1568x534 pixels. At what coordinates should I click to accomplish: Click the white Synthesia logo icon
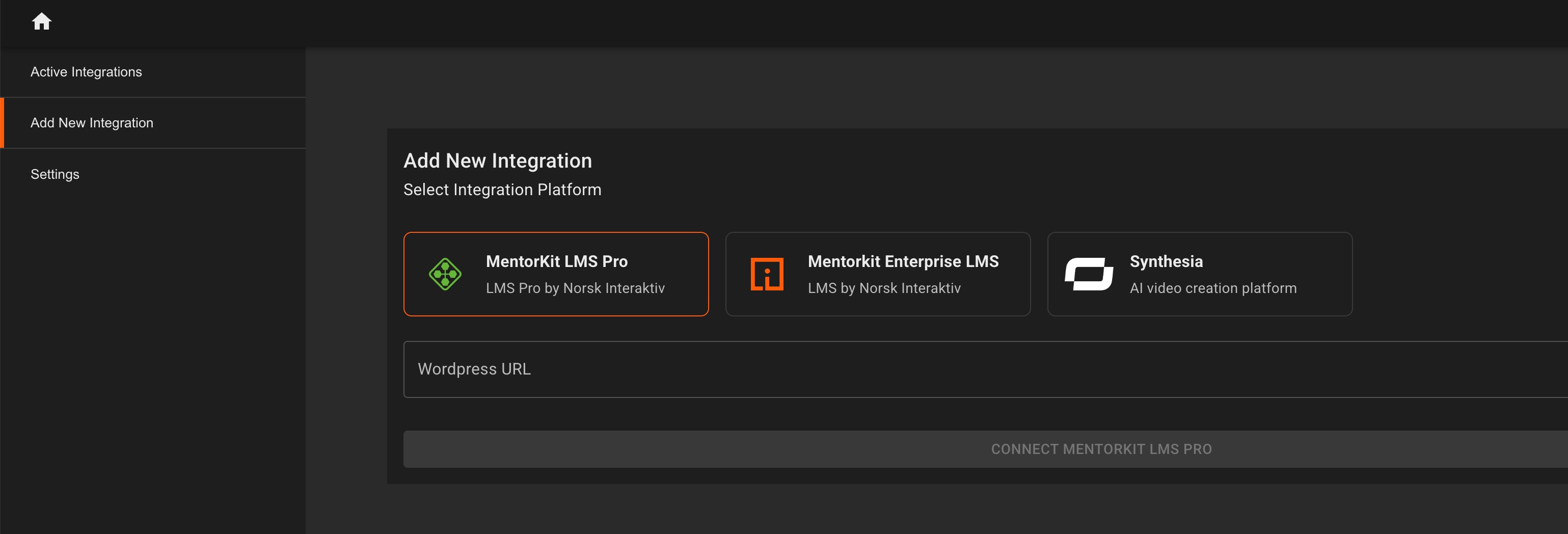point(1089,275)
